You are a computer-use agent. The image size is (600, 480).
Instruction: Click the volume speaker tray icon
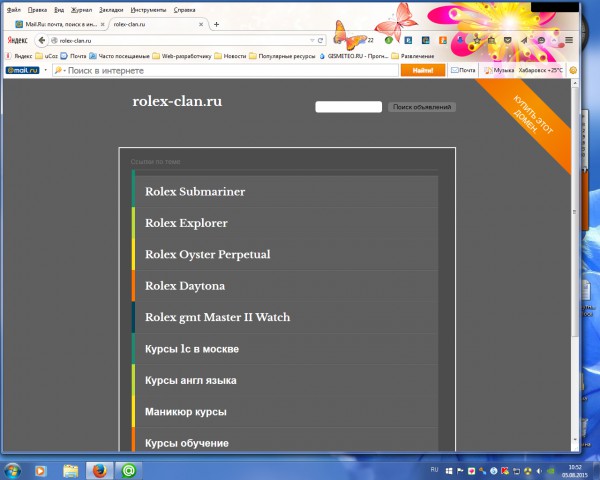[539, 471]
